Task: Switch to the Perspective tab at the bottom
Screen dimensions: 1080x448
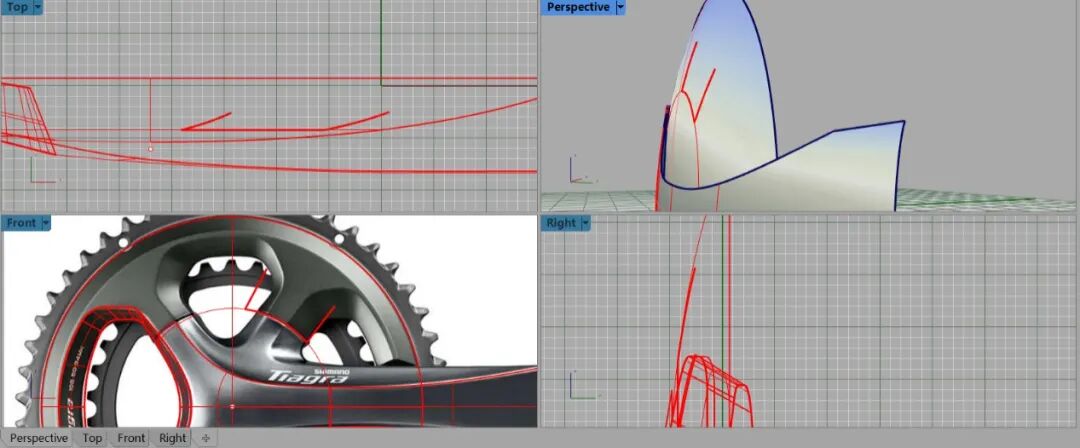Action: pyautogui.click(x=39, y=438)
